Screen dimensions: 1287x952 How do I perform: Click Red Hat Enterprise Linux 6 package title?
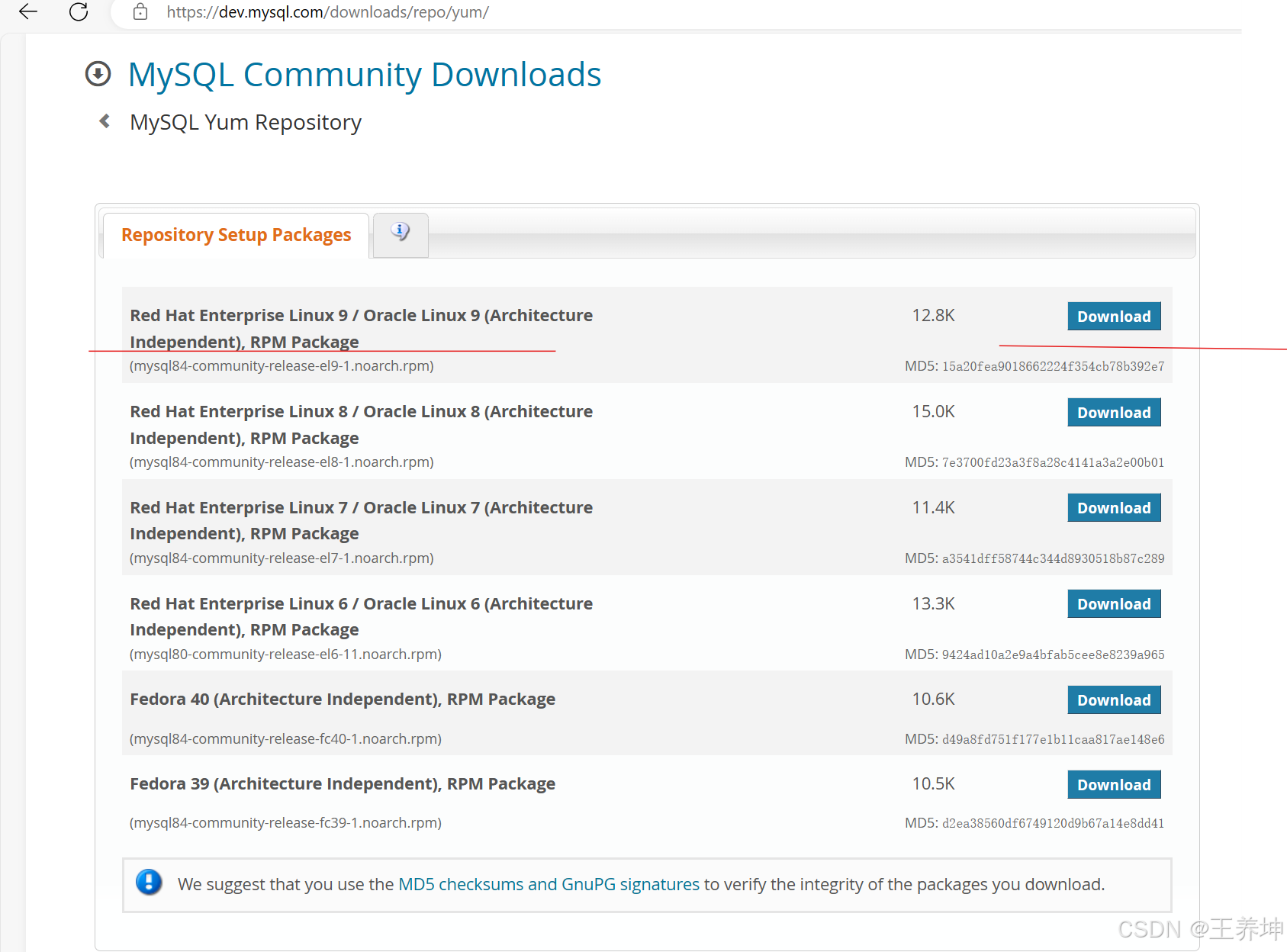coord(361,617)
